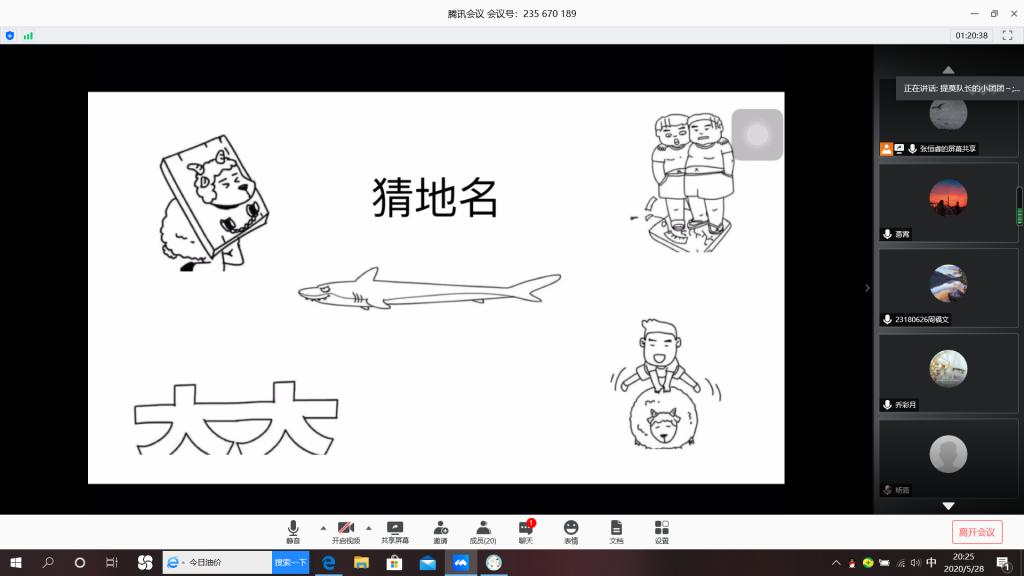Enter full screen mode icon at top right
Image resolution: width=1024 pixels, height=576 pixels.
(x=1007, y=35)
